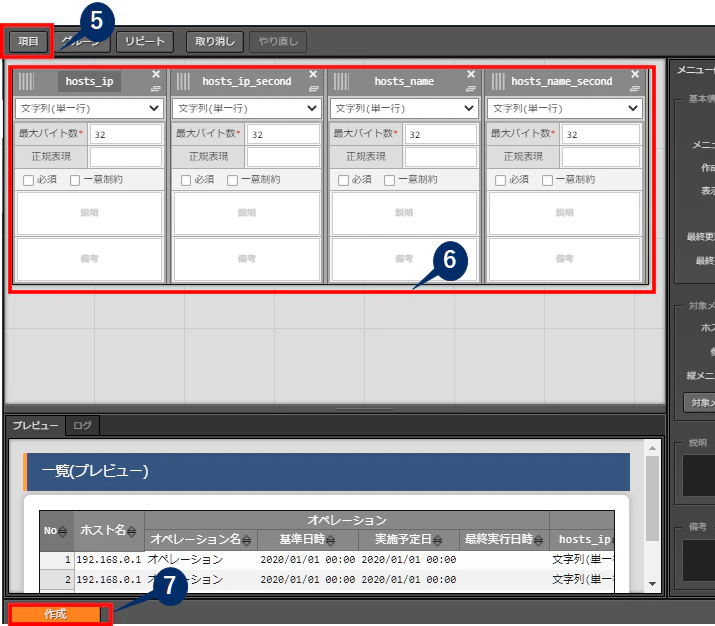Click the 正規表現 field of hosts_name
715x626 pixels.
click(440, 157)
